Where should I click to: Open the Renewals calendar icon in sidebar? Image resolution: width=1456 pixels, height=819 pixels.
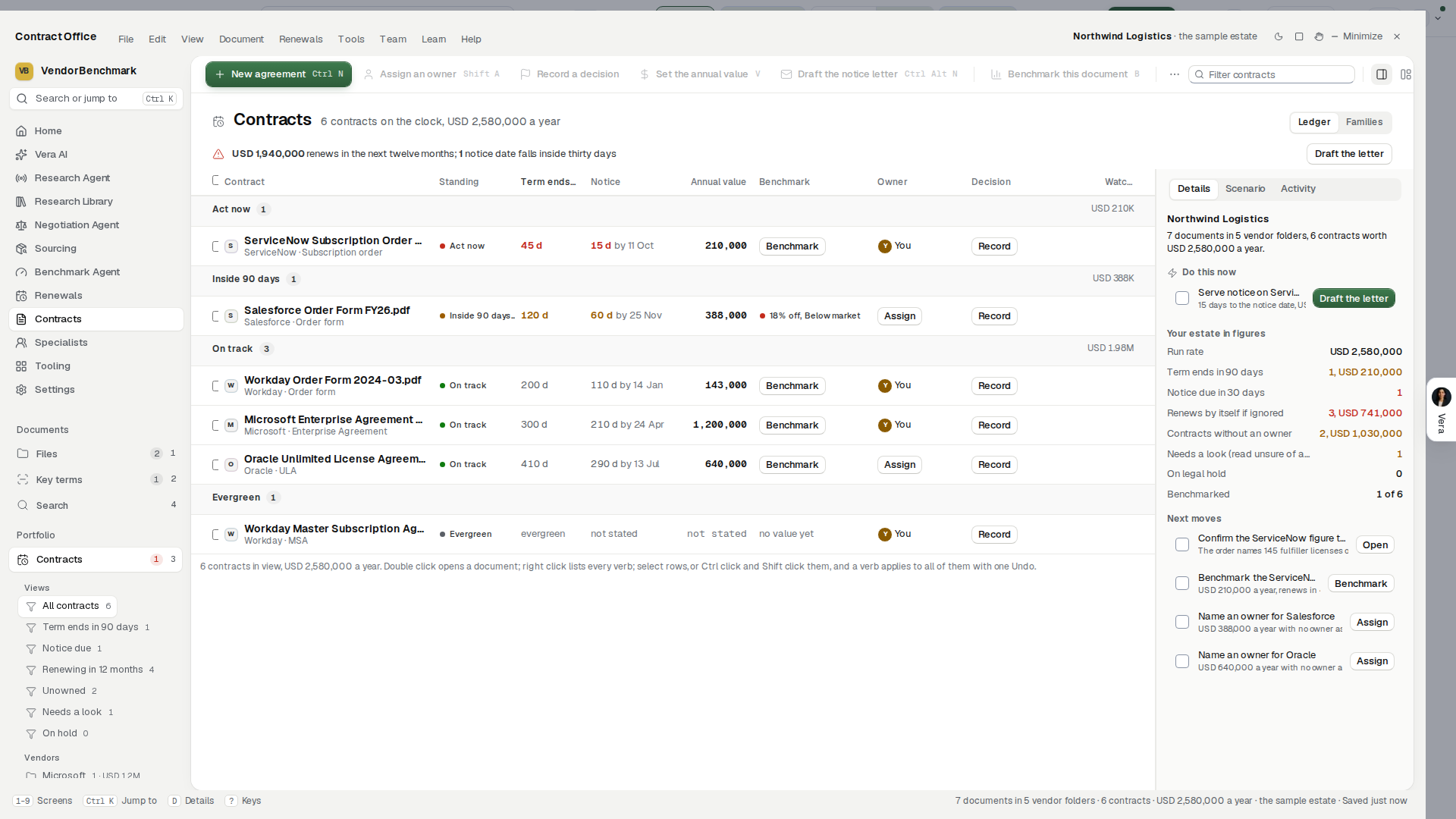tap(21, 296)
